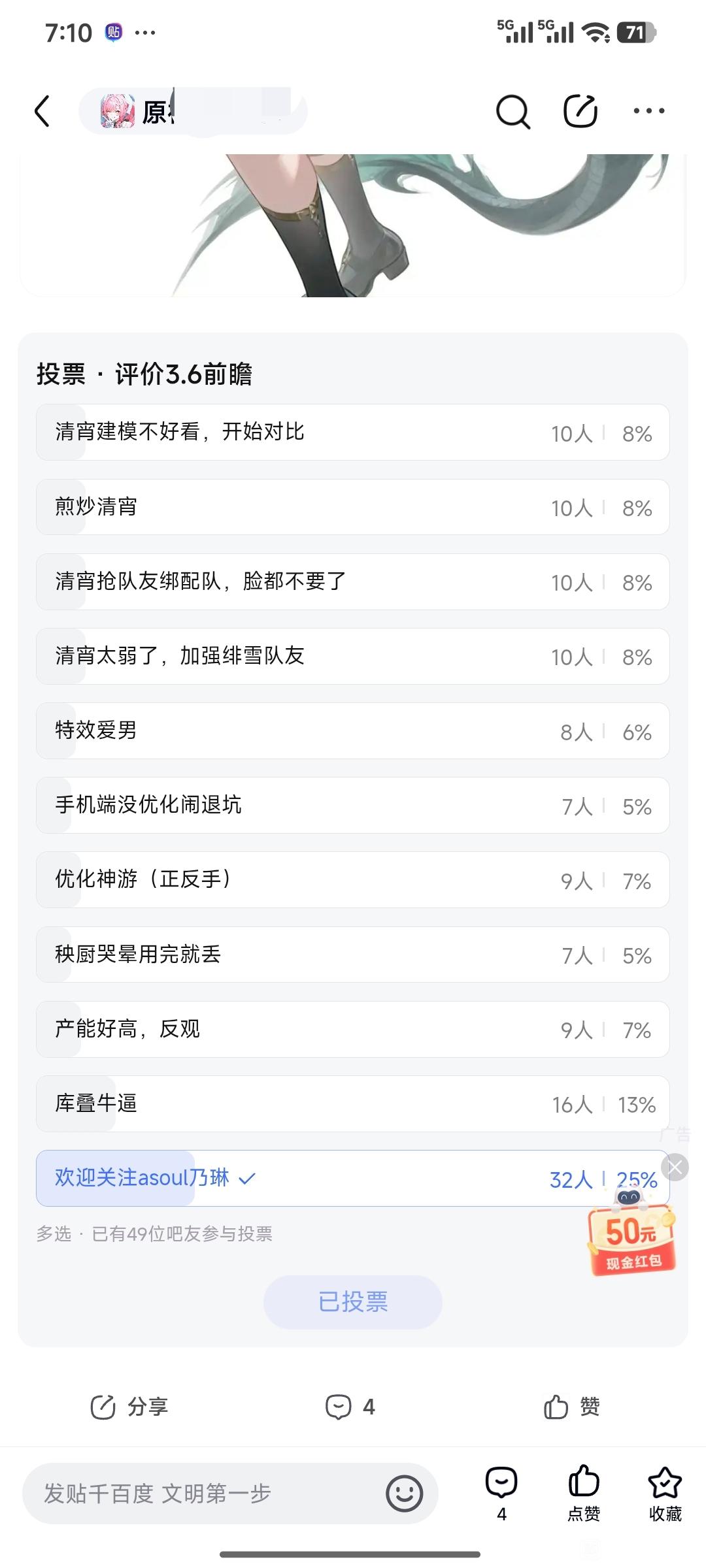The width and height of the screenshot is (706, 1568).
Task: Tap the 已投票 button
Action: point(353,1301)
